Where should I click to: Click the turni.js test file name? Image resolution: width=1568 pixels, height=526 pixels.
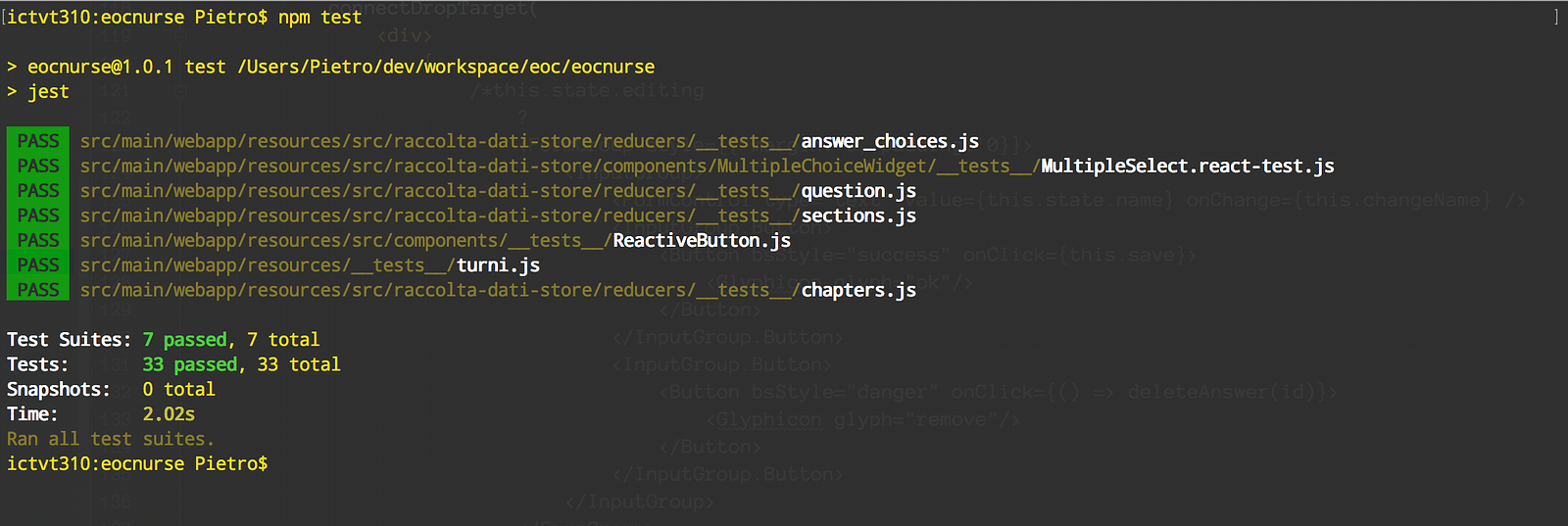[x=498, y=265]
